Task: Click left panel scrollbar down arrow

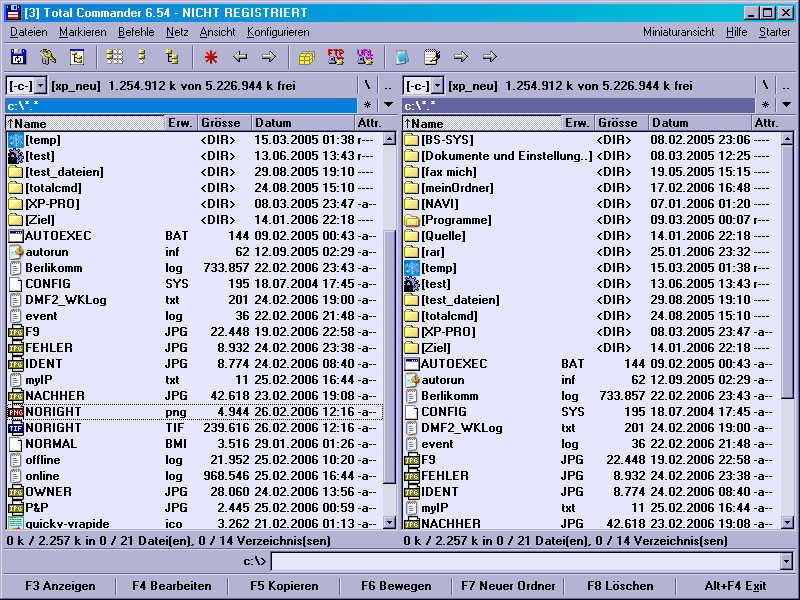Action: click(x=389, y=522)
